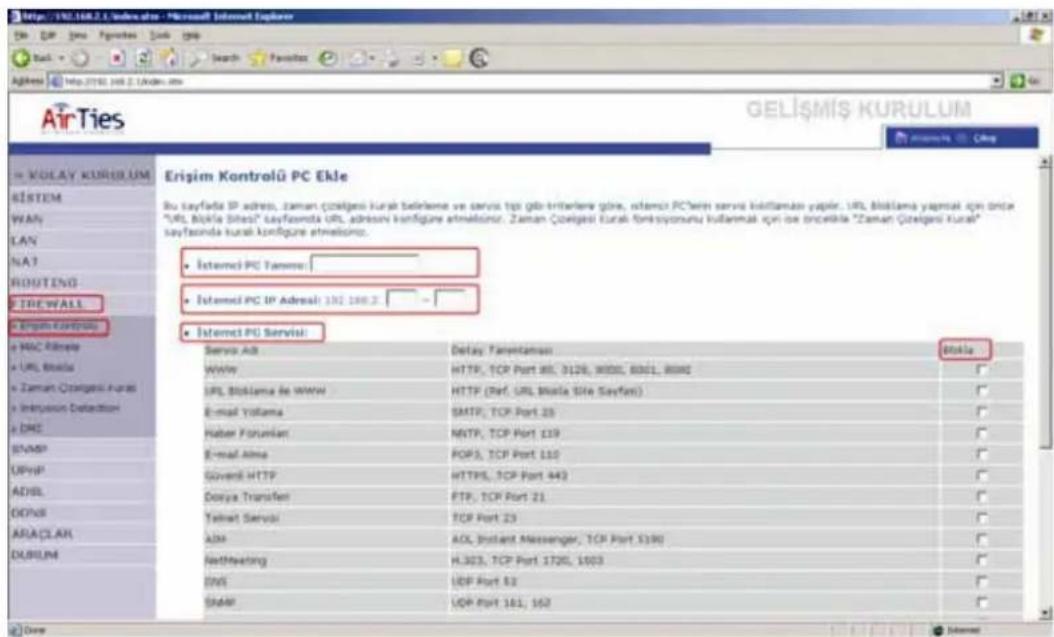Tick Güvenli HTTP HTTPS checkbox
Screen dimensions: 1054x637
point(982,475)
